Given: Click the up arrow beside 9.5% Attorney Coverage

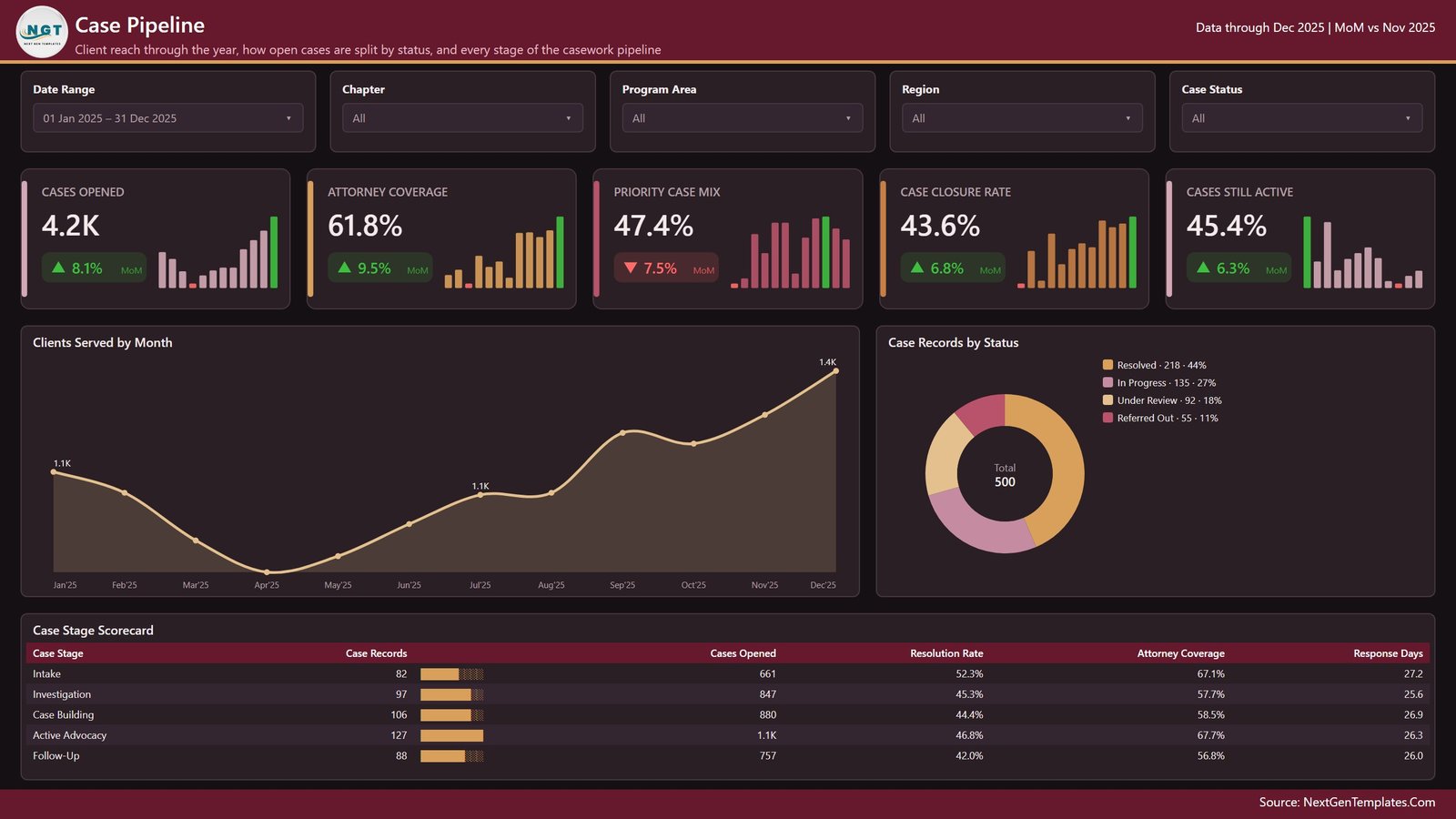Looking at the screenshot, I should click(344, 268).
